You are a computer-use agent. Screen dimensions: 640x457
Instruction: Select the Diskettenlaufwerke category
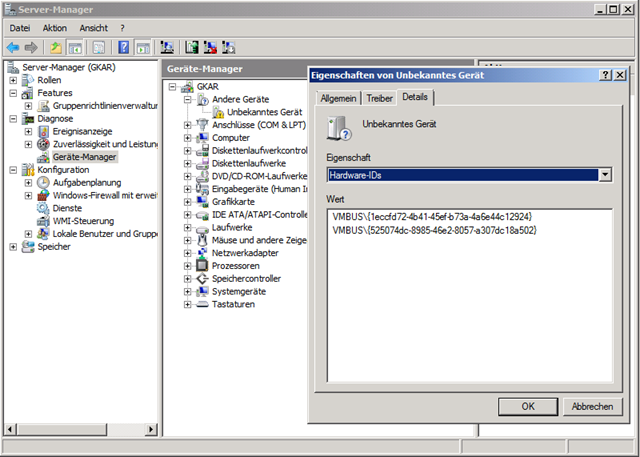[249, 164]
